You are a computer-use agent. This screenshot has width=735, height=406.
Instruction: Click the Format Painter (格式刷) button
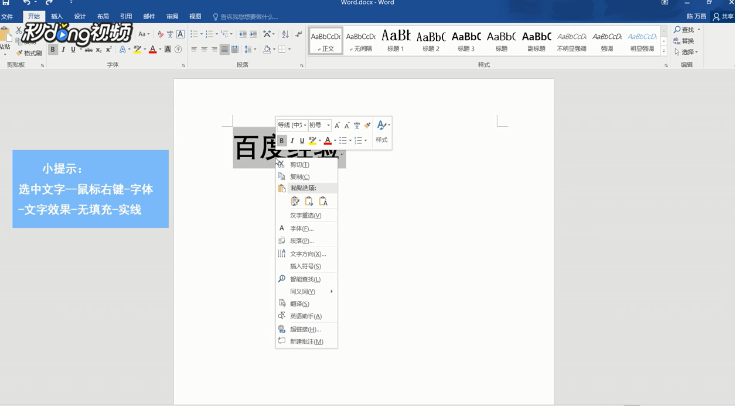pyautogui.click(x=30, y=53)
